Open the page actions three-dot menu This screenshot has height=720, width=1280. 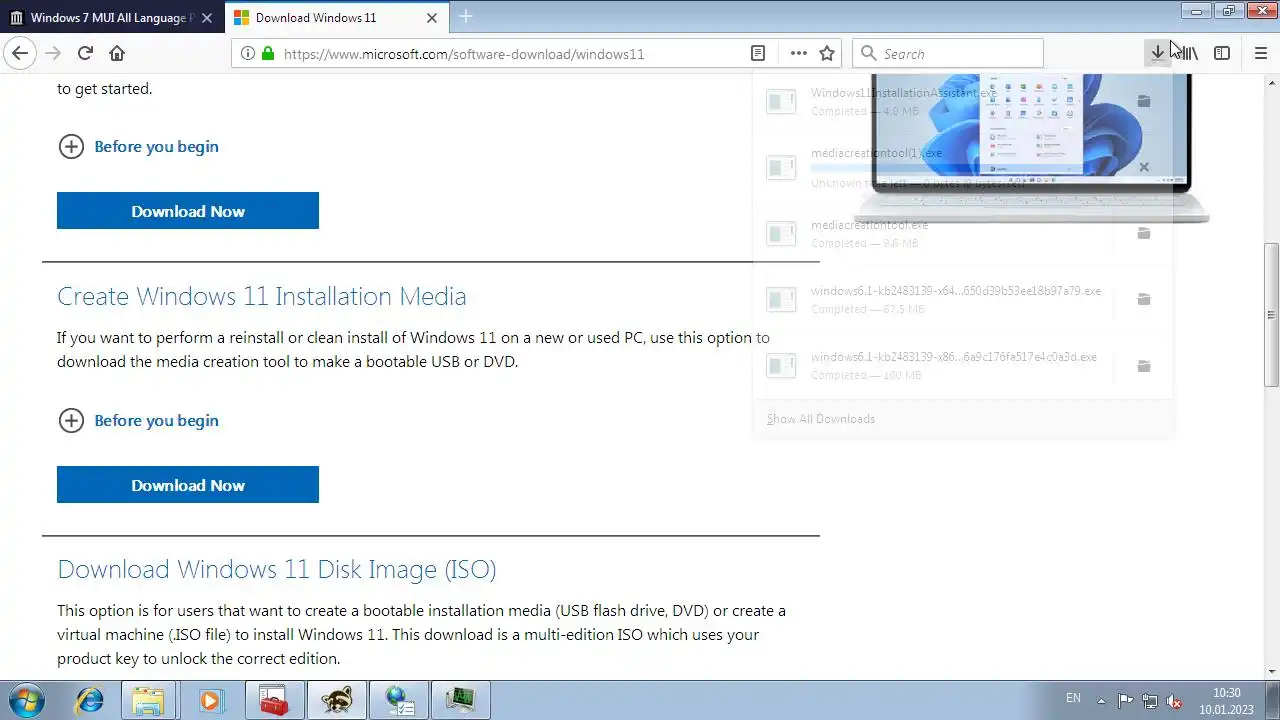(798, 53)
